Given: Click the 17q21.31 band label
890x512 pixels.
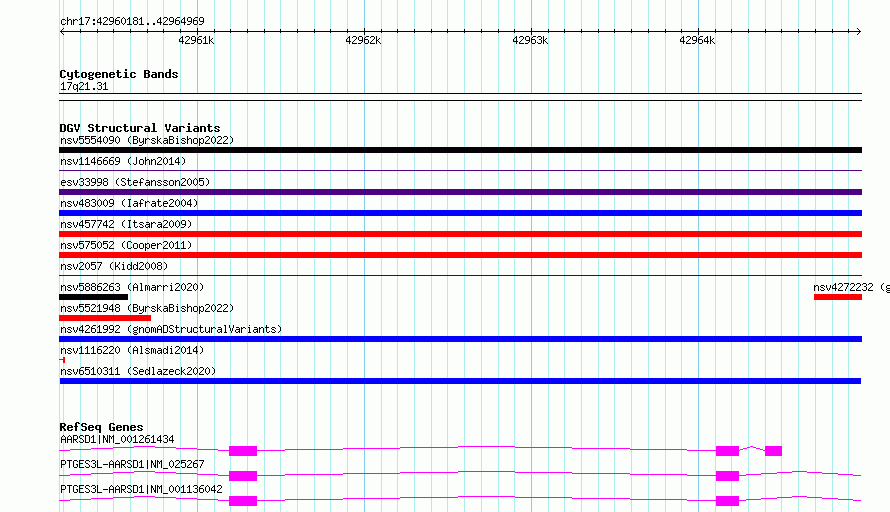Looking at the screenshot, I should pos(84,86).
